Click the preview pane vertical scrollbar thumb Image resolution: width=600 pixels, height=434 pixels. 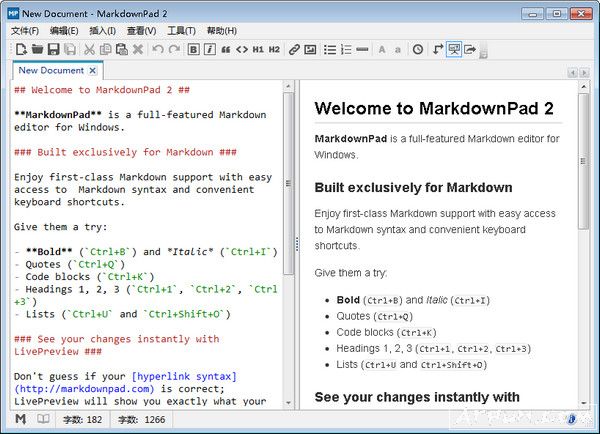tap(584, 161)
